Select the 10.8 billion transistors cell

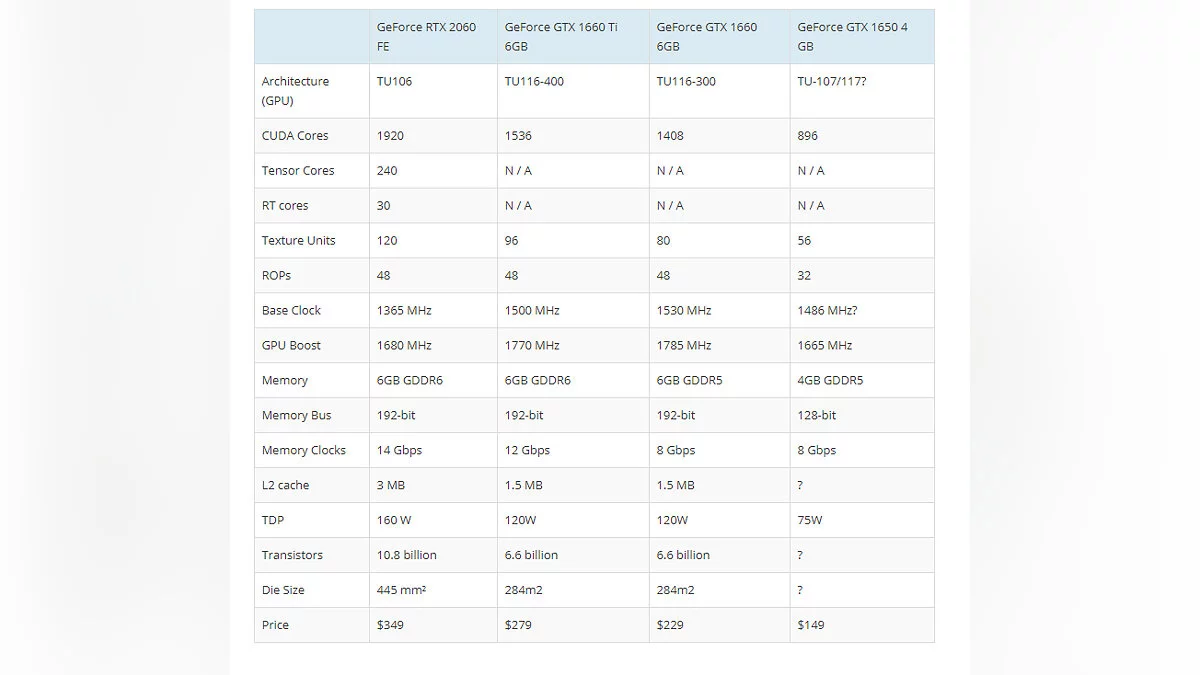pyautogui.click(x=406, y=556)
